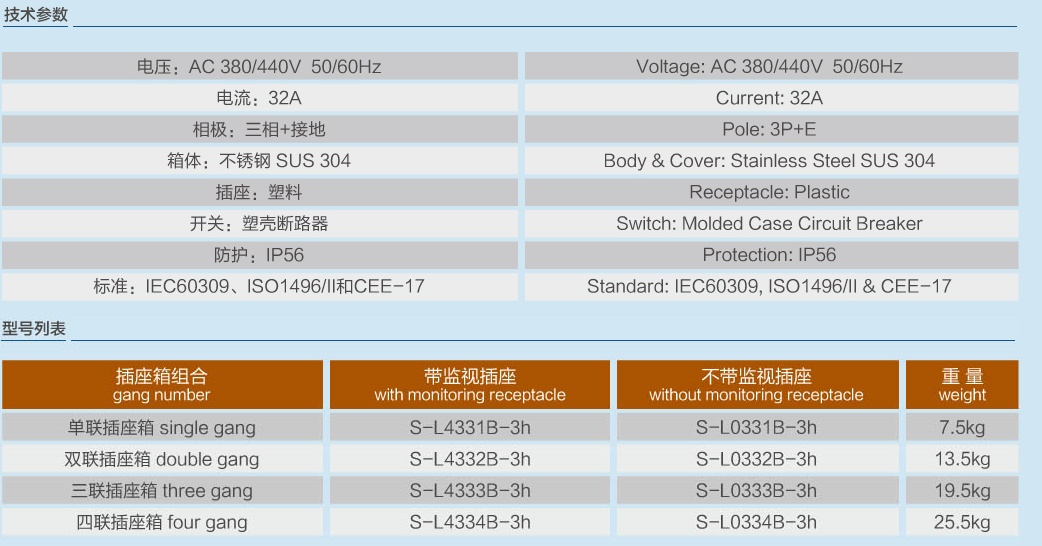Click the weight column header
Screen dimensions: 1042x546
point(962,385)
